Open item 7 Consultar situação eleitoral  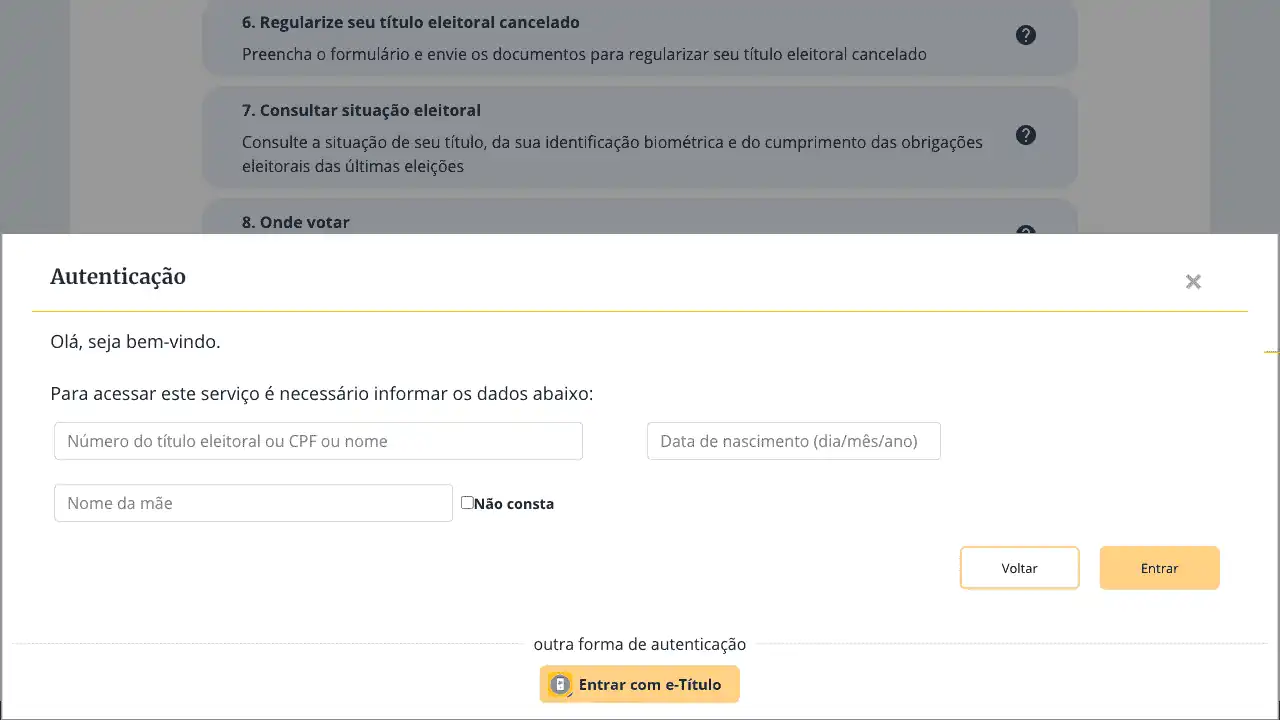(361, 110)
